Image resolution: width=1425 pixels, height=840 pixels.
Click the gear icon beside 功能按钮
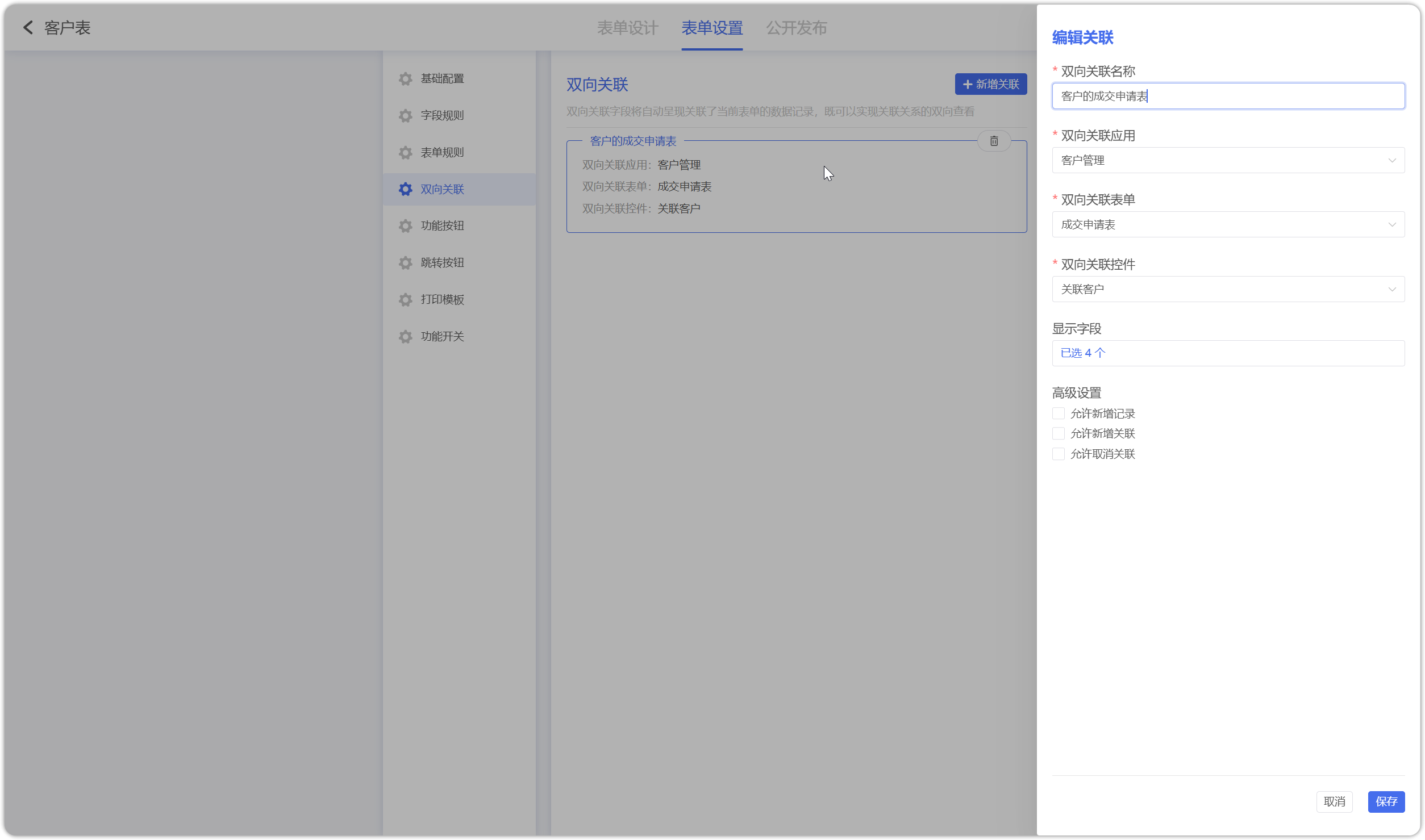tap(405, 225)
